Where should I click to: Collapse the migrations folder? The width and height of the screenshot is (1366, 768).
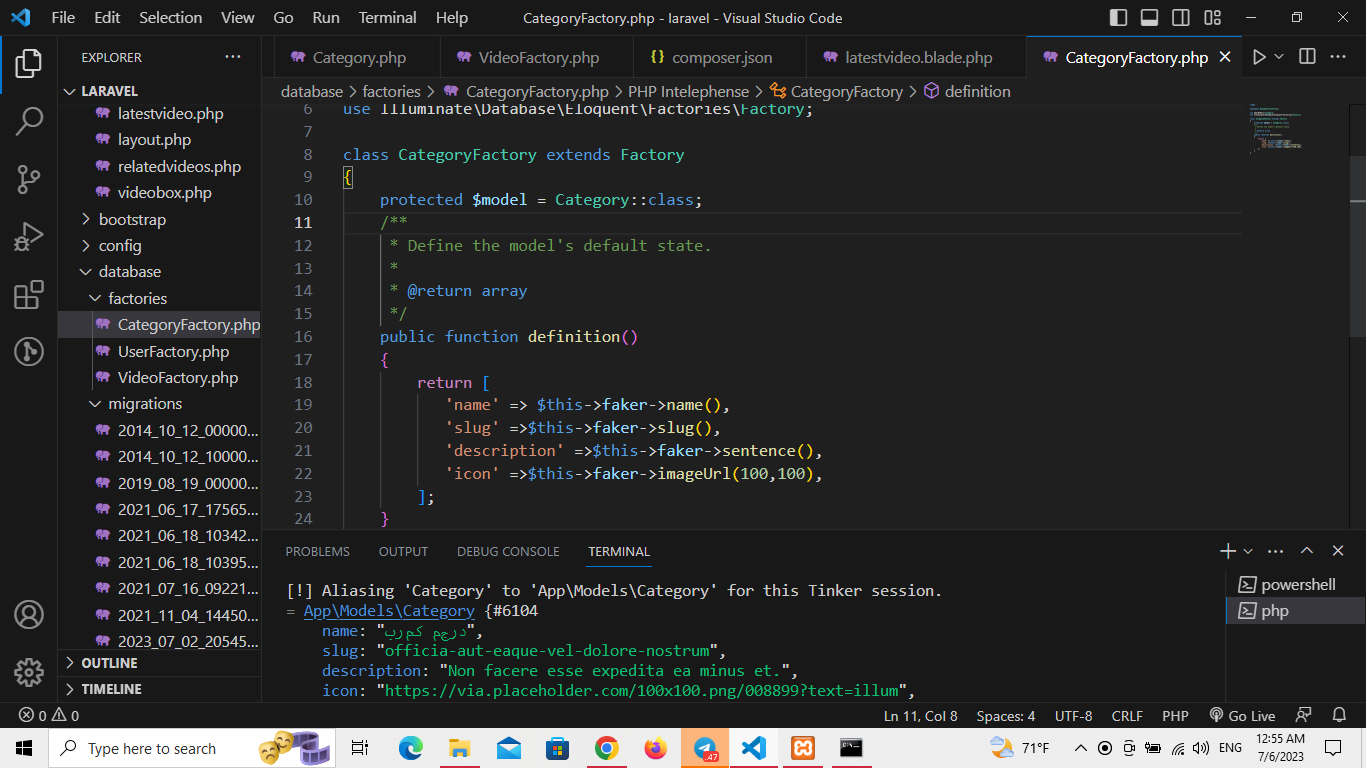[160, 403]
